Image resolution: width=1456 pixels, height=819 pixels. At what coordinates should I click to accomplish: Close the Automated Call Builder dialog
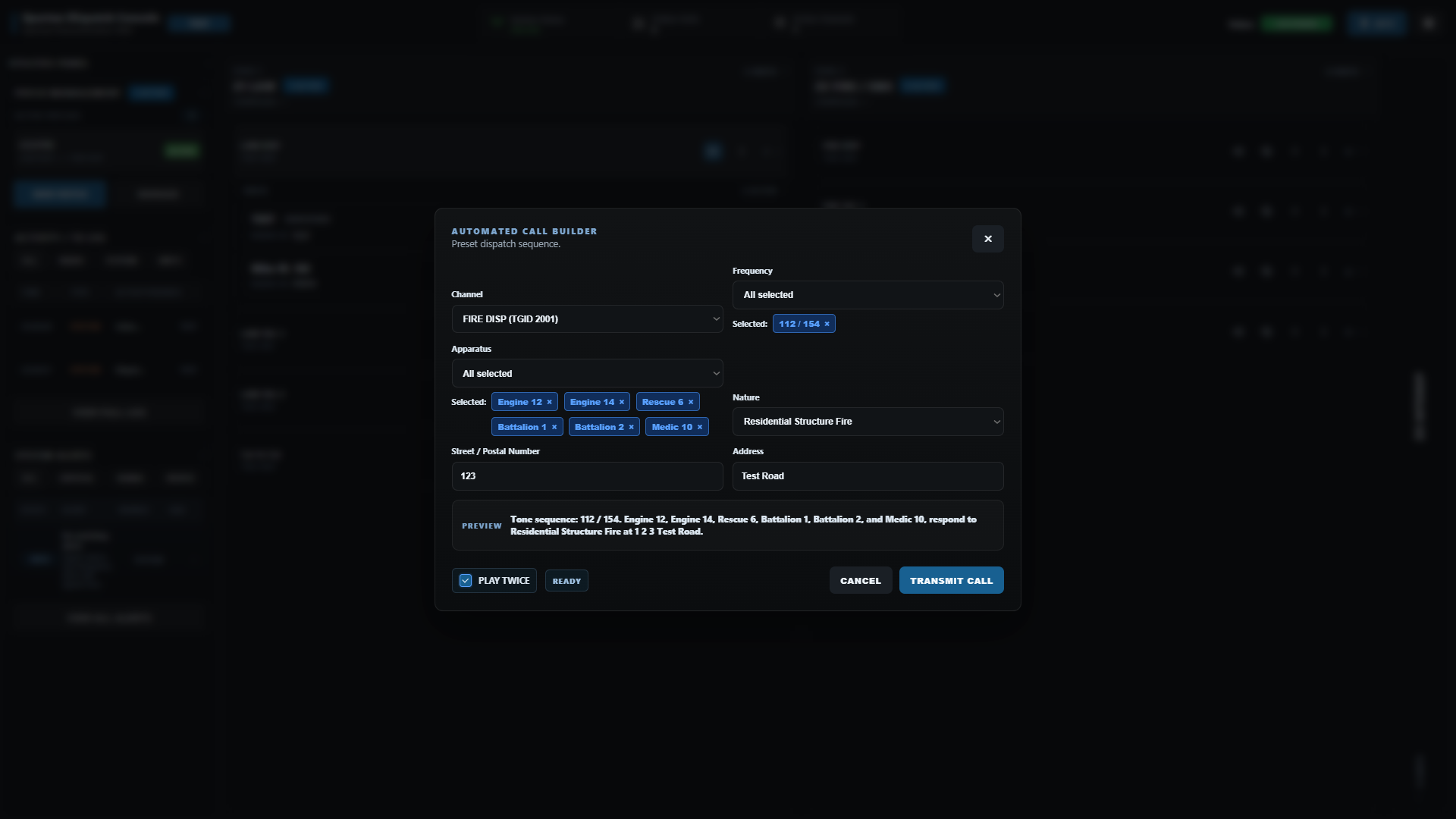pyautogui.click(x=987, y=239)
